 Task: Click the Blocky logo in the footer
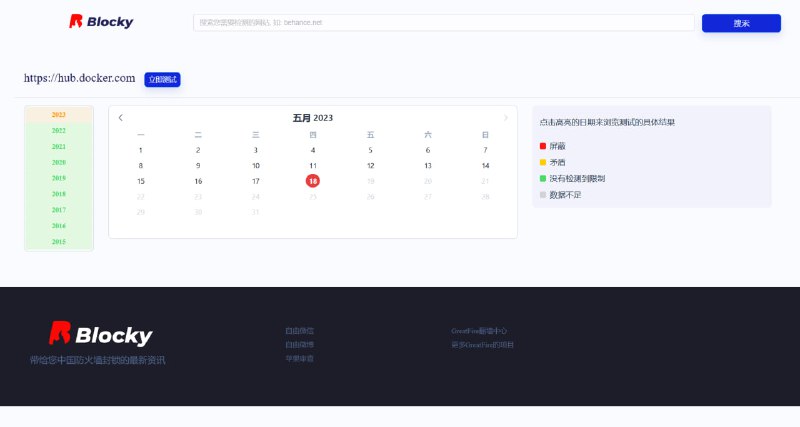tap(101, 334)
